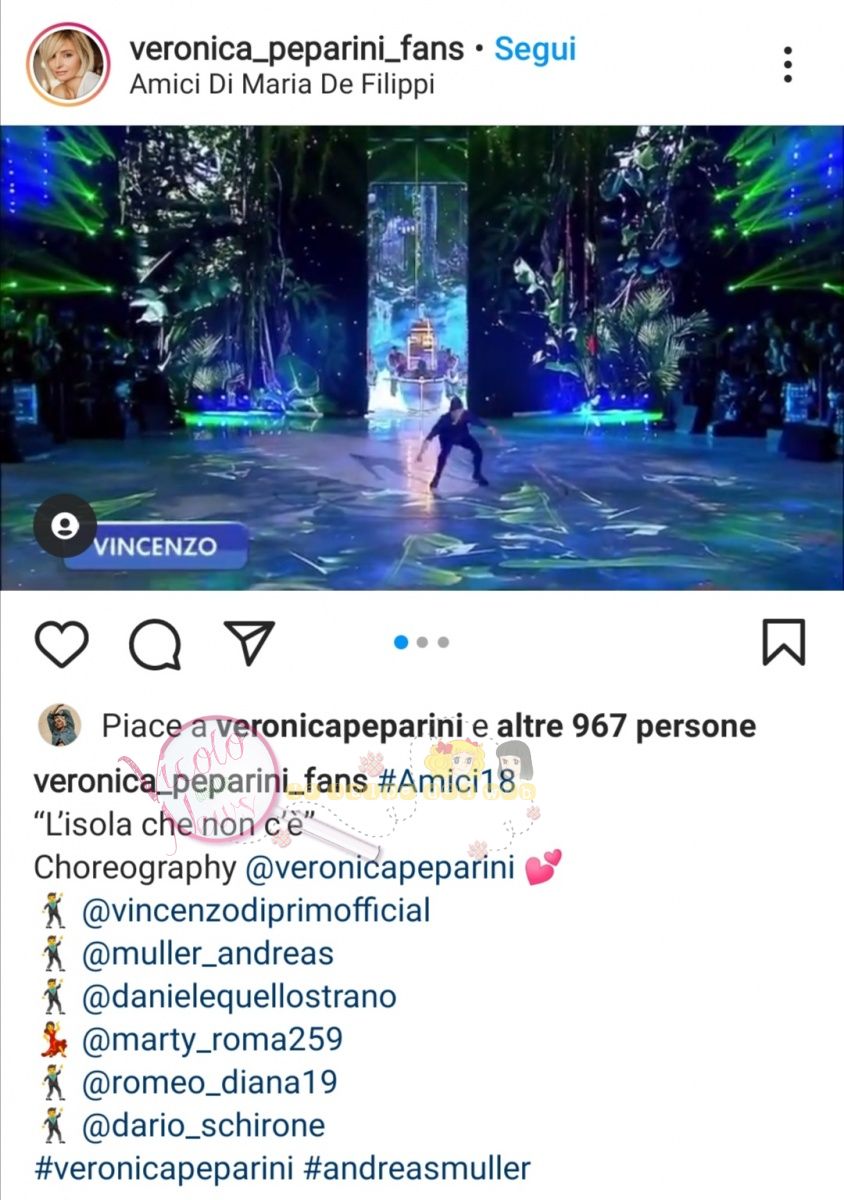Open @muller_andreas mention
The image size is (844, 1200).
coord(208,953)
